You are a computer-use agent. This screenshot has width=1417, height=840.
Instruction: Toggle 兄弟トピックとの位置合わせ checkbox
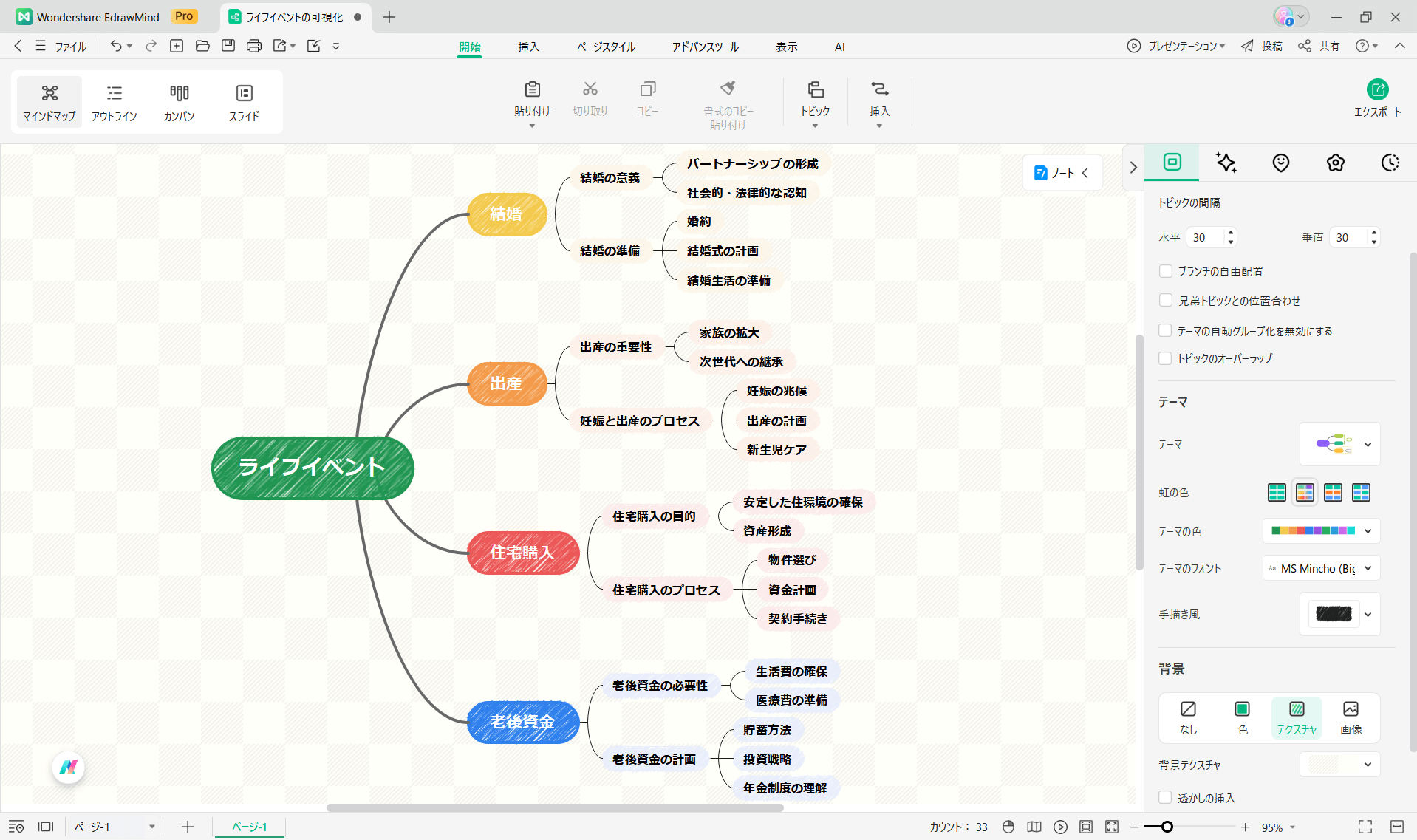pos(1166,301)
